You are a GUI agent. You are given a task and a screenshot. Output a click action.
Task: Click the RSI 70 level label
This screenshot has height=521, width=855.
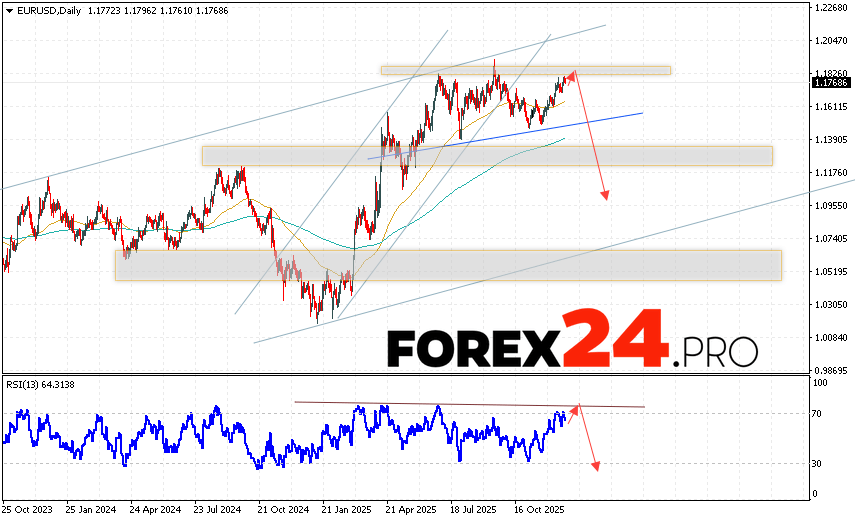point(817,413)
